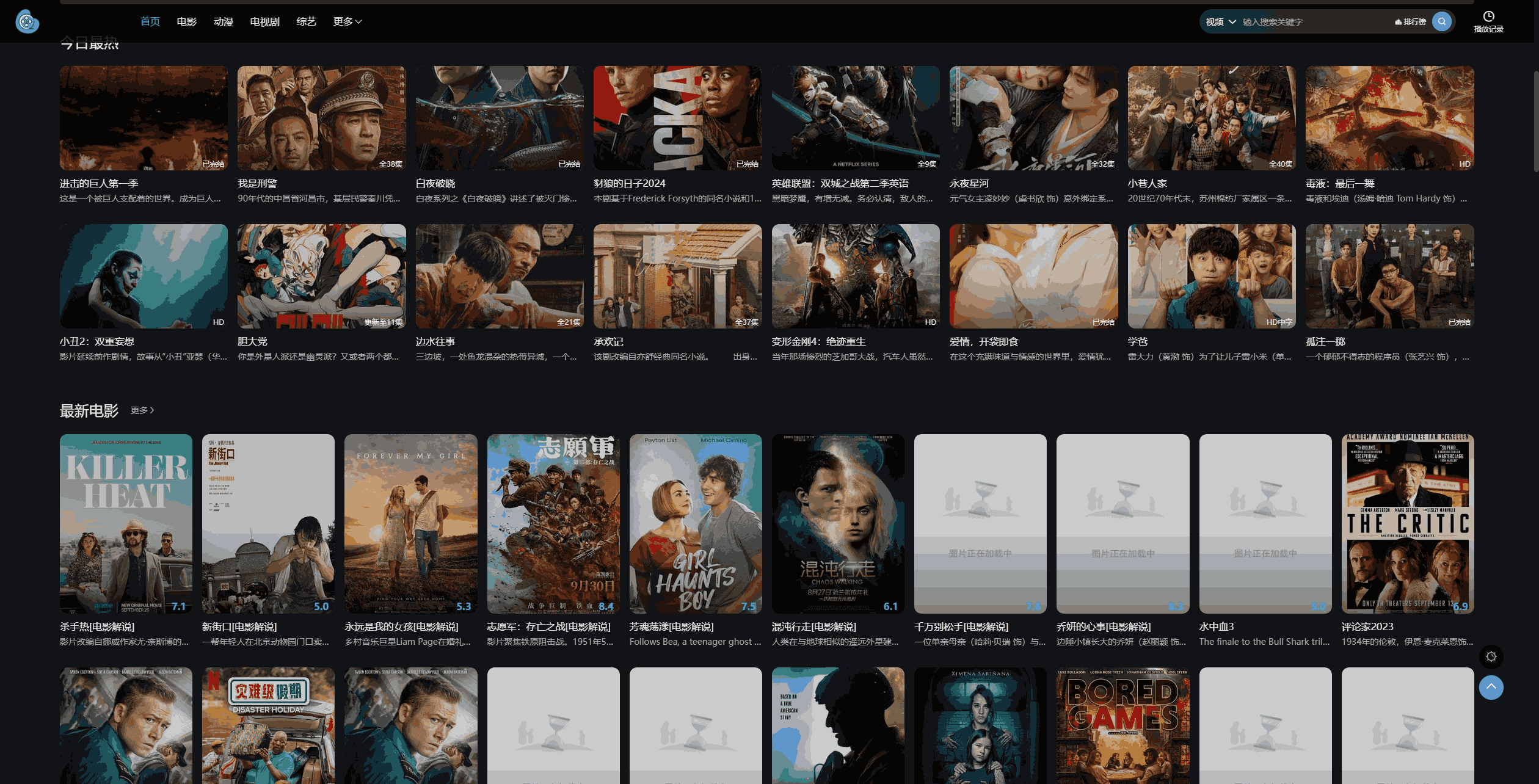Expand the 视频 search type dropdown
1539x784 pixels.
[x=1220, y=22]
